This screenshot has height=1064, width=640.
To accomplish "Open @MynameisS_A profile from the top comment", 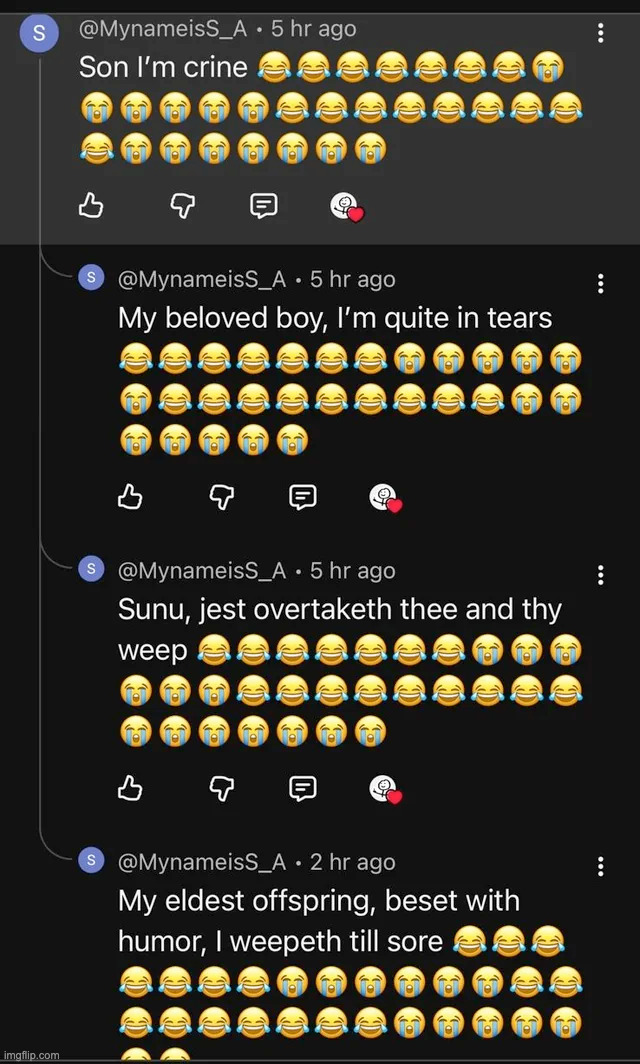I will click(162, 30).
